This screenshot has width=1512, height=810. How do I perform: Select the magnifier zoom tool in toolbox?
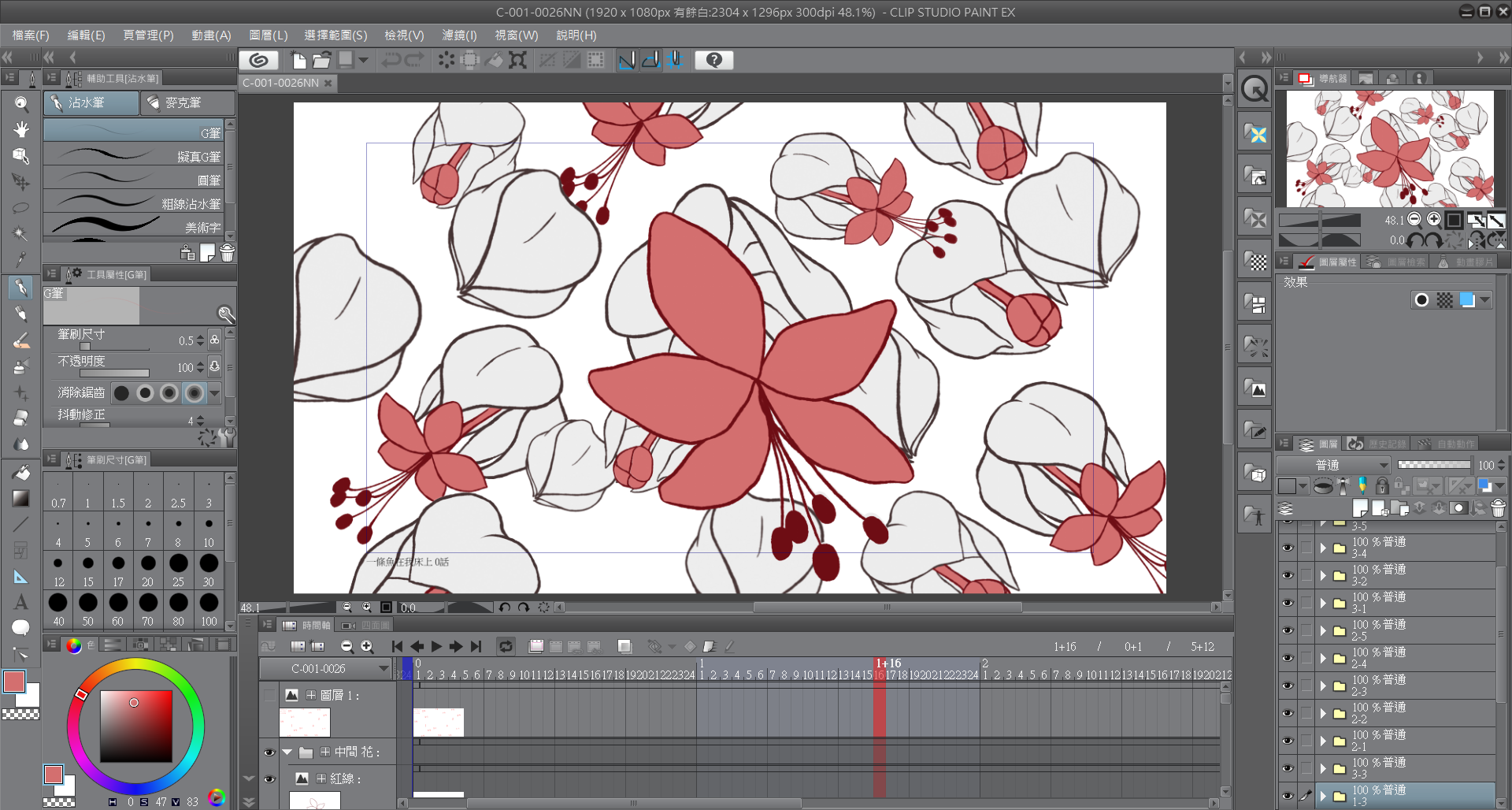(x=21, y=103)
